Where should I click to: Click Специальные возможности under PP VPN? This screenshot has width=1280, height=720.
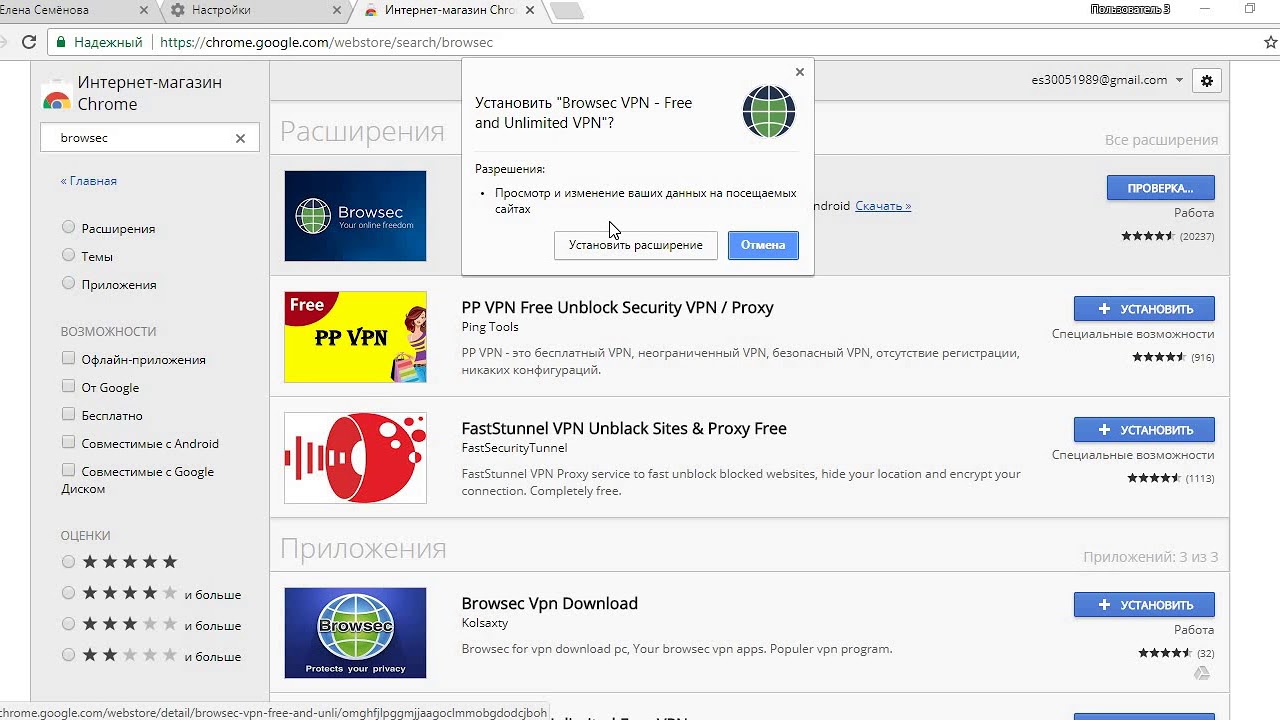pos(1133,334)
